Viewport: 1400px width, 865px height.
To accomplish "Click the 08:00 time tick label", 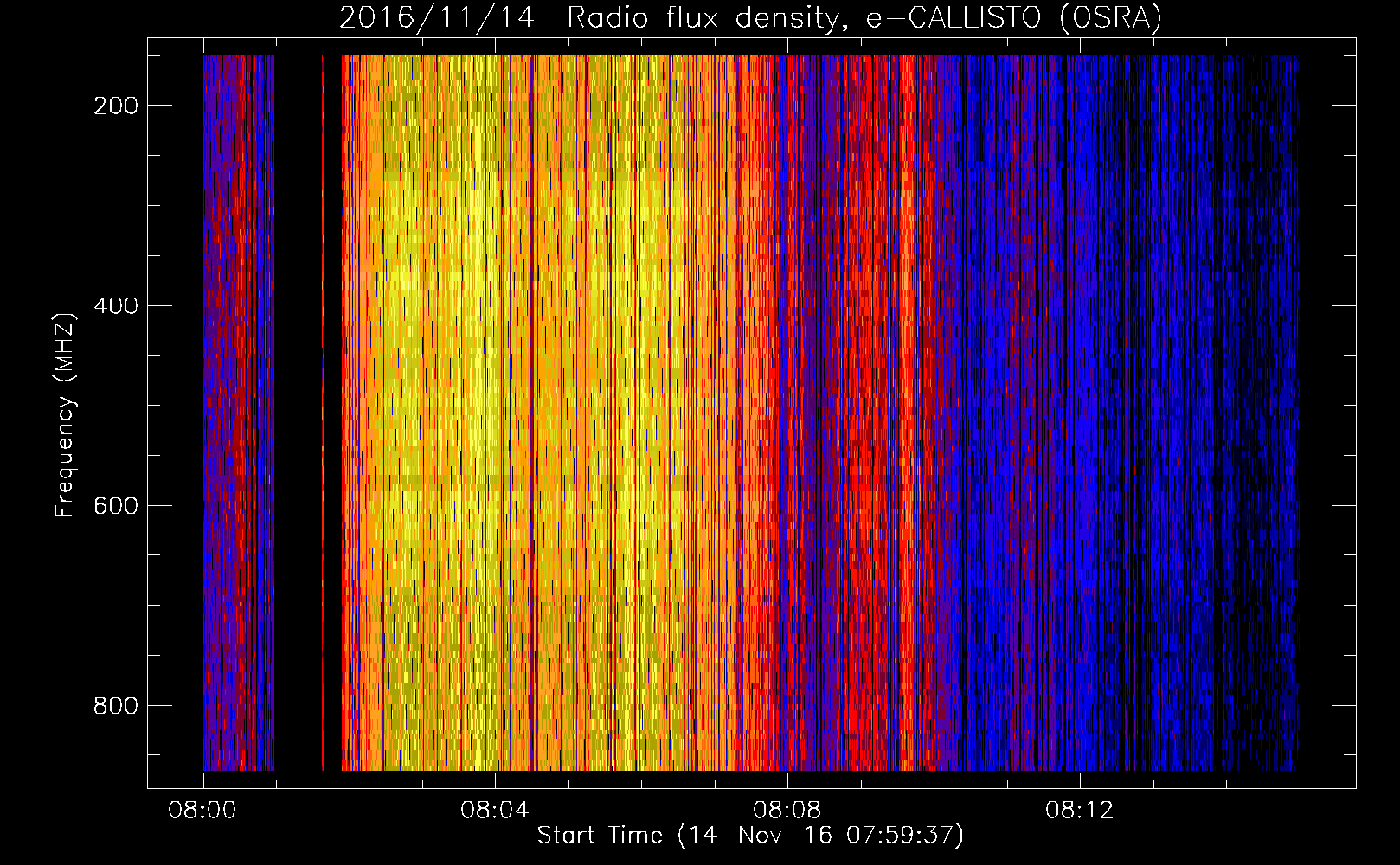I will 202,810.
